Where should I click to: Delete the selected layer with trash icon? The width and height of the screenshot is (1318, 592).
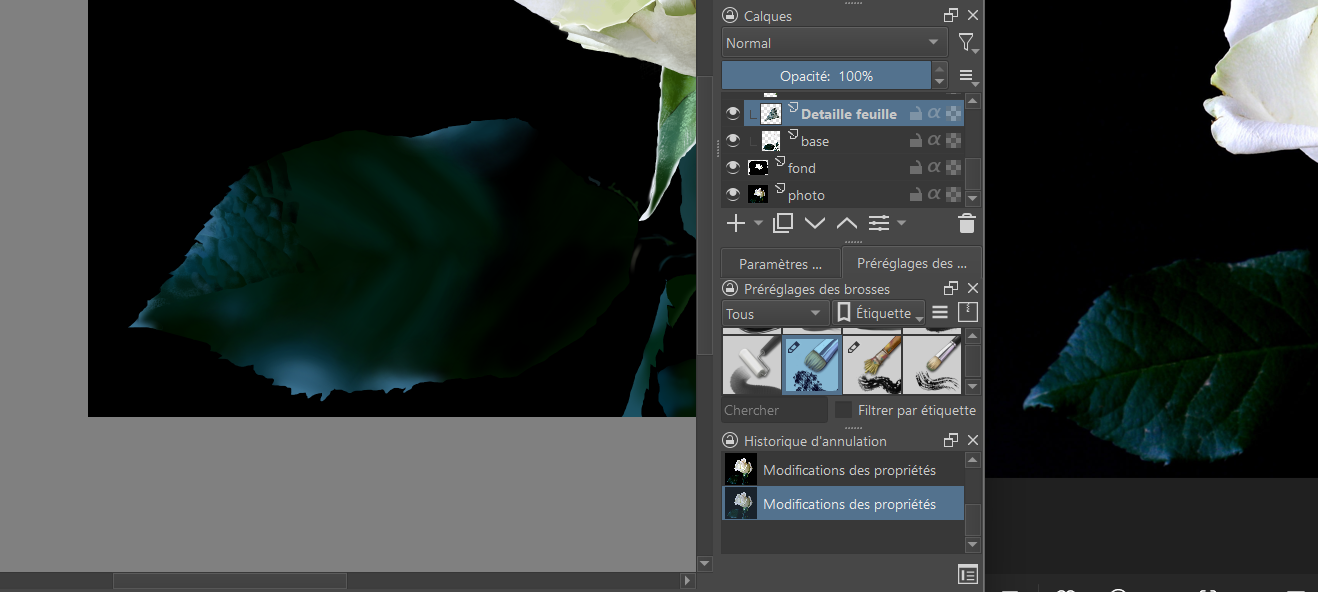(x=966, y=223)
